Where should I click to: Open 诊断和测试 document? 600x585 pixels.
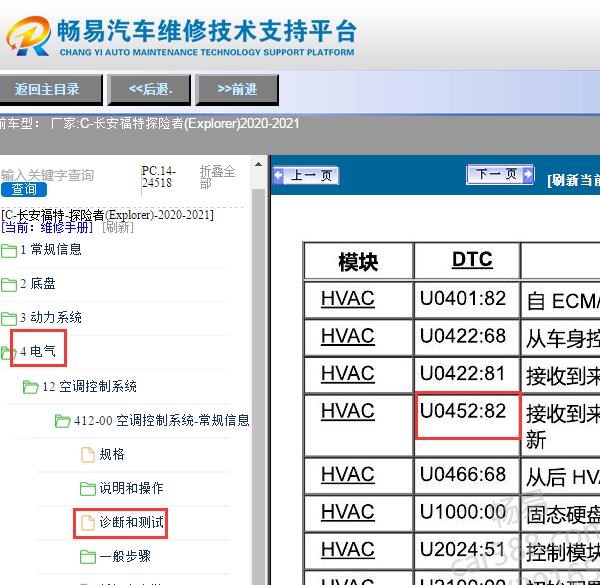[131, 522]
